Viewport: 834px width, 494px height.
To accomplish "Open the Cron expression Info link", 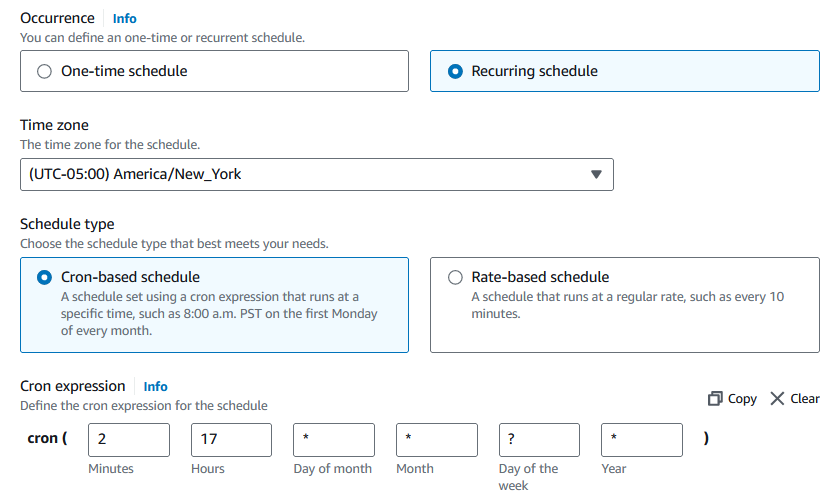I will tap(155, 386).
